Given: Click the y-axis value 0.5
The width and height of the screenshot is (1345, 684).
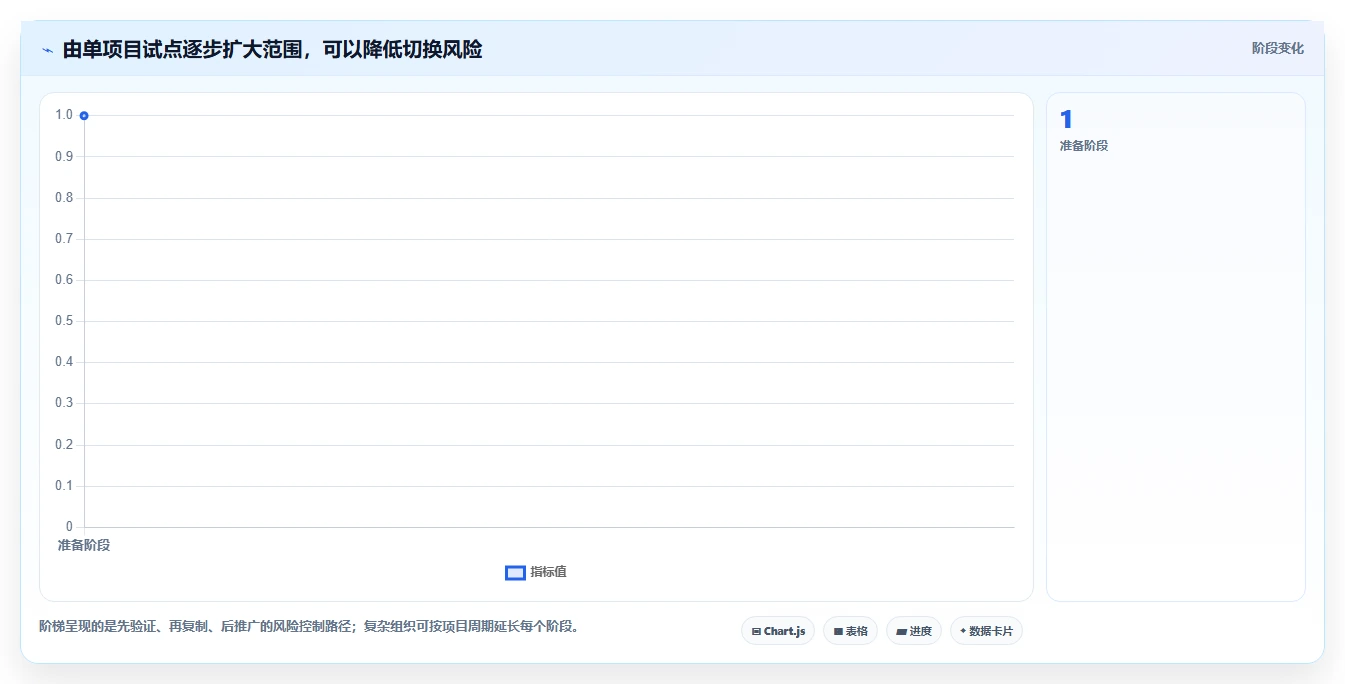Looking at the screenshot, I should pos(64,321).
